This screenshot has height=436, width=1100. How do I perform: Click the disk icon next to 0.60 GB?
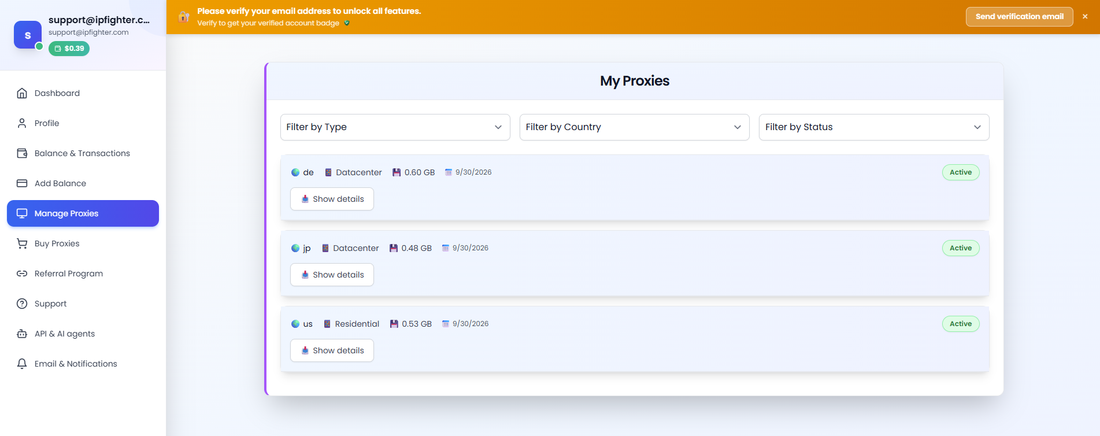(396, 172)
